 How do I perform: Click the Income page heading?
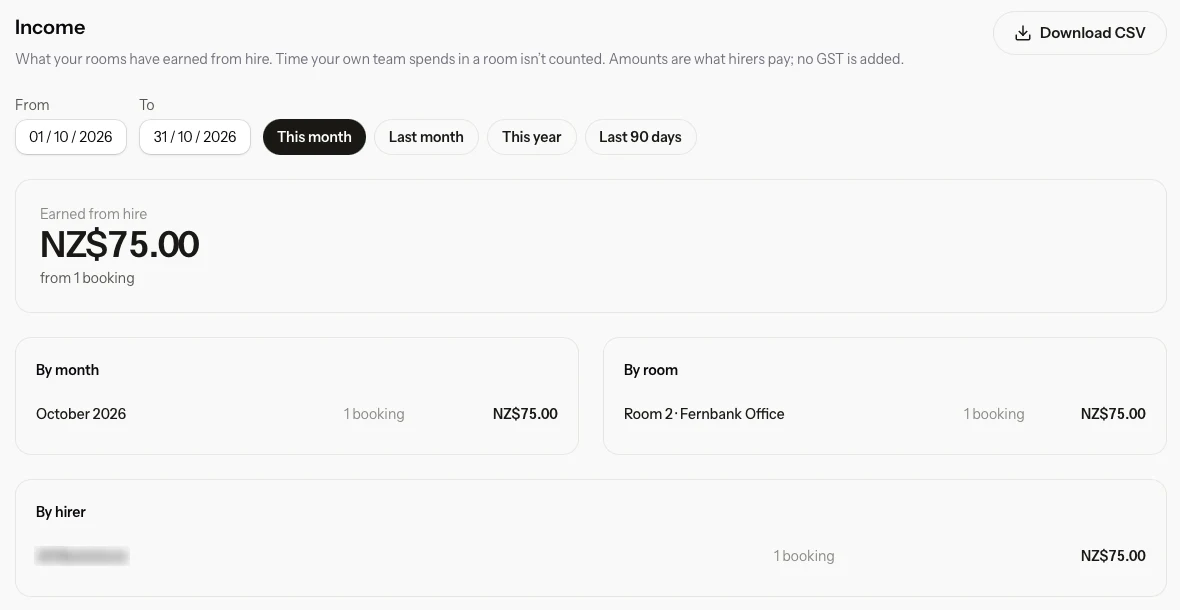pyautogui.click(x=50, y=27)
